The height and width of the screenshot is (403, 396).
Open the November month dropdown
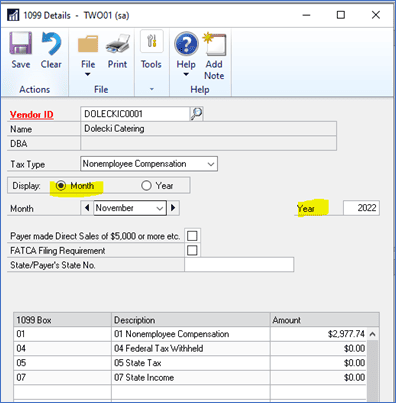(160, 208)
